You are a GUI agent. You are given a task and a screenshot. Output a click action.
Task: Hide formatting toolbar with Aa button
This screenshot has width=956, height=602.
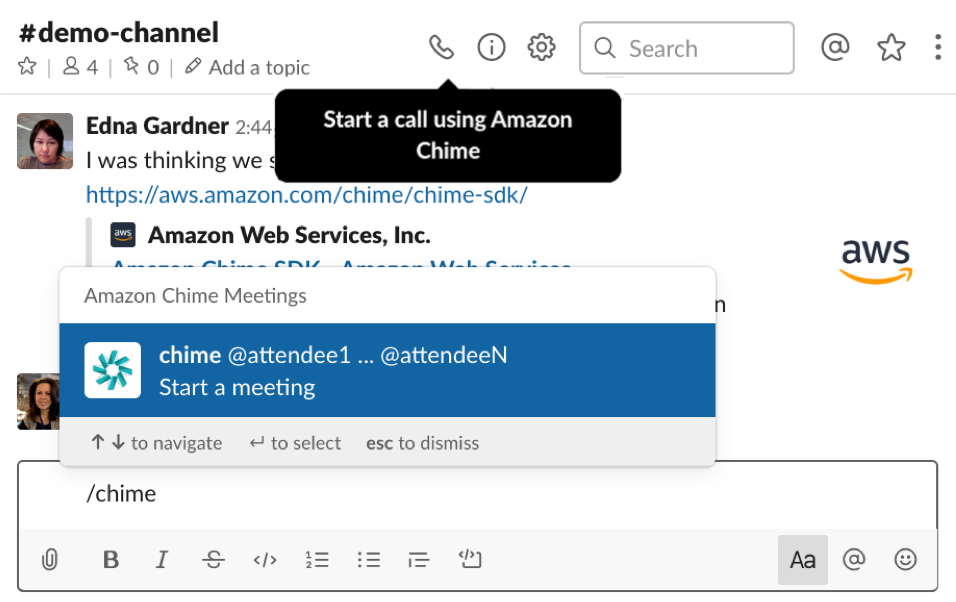click(x=802, y=560)
